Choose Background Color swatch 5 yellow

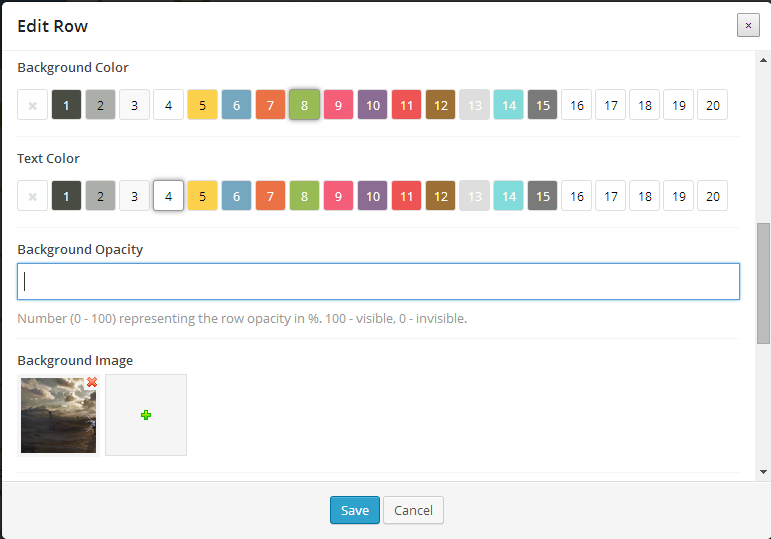coord(203,105)
